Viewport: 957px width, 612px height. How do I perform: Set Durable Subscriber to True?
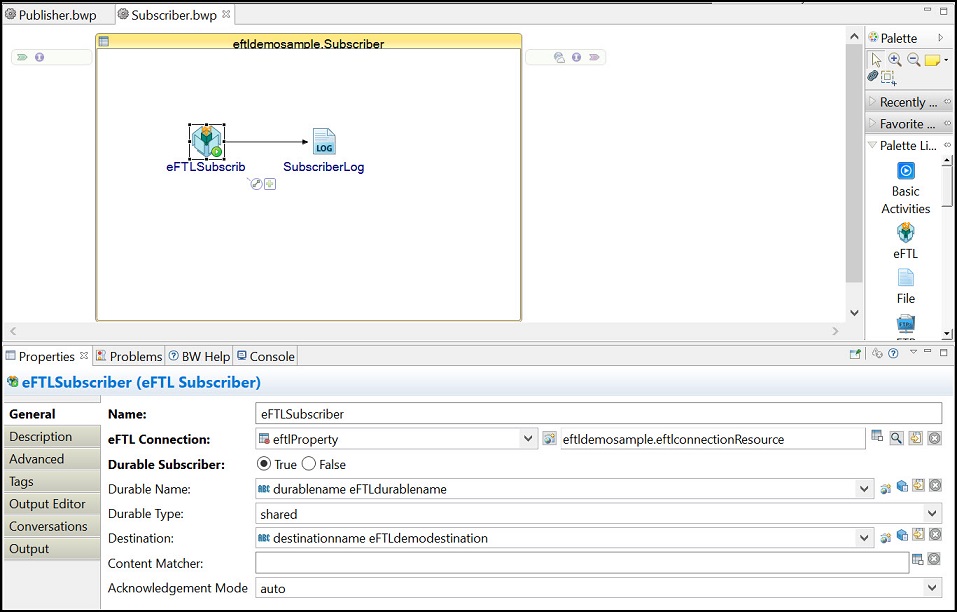[x=264, y=464]
